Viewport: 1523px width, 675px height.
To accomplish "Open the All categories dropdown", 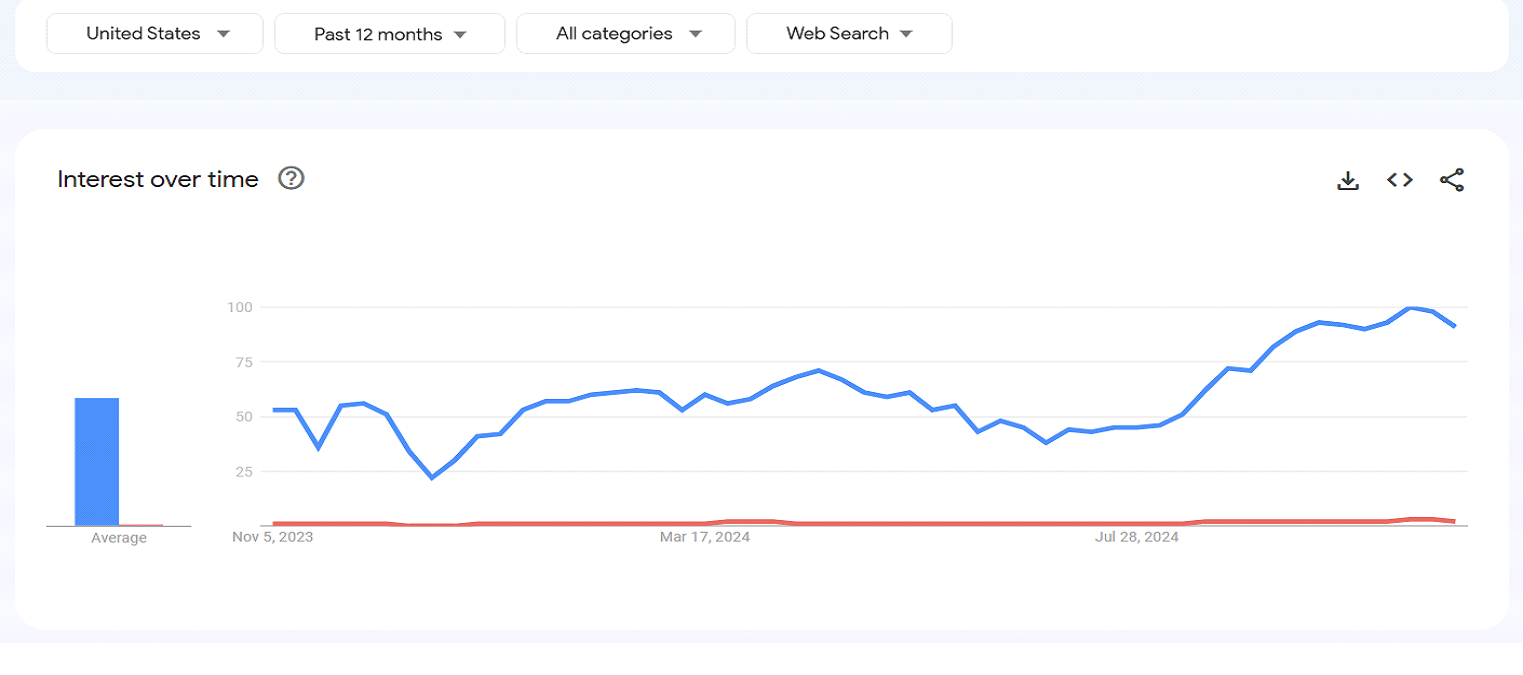I will [x=626, y=33].
